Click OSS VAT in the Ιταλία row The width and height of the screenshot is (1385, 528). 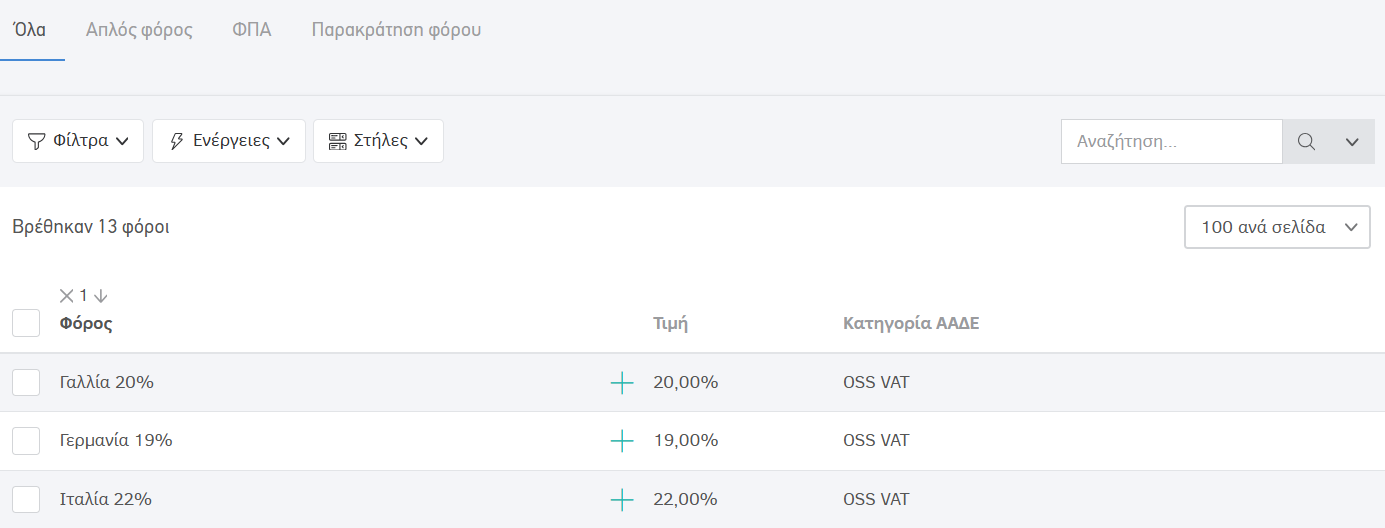[x=876, y=499]
